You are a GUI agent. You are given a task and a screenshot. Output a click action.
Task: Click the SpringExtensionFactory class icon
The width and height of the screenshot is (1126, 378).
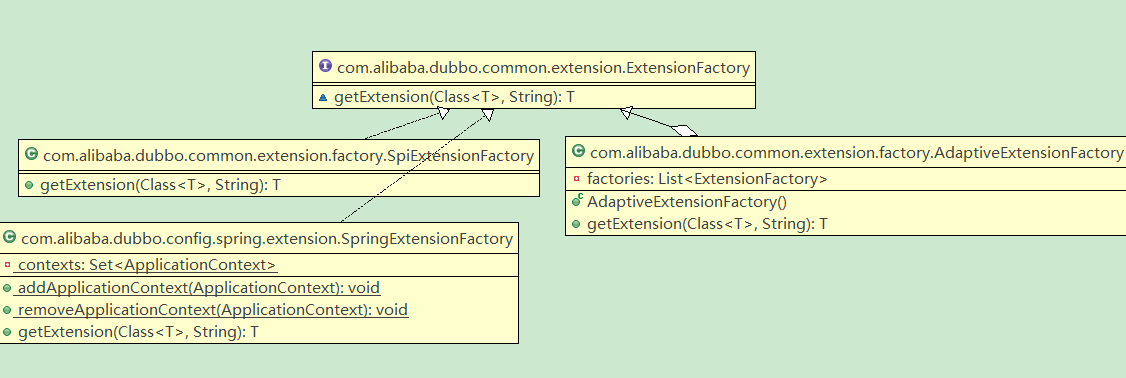pyautogui.click(x=9, y=237)
